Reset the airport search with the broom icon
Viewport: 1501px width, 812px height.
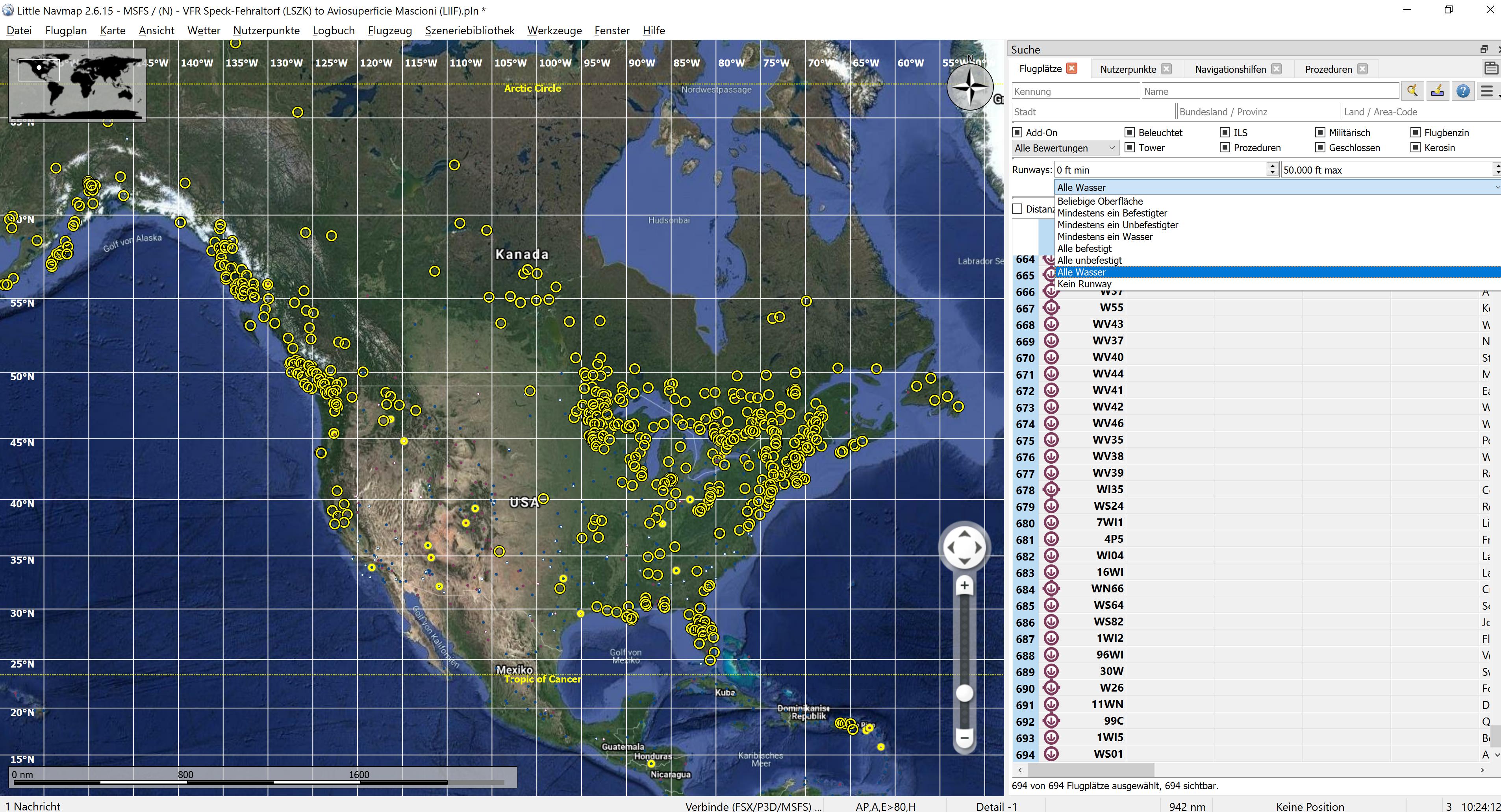coord(1412,91)
